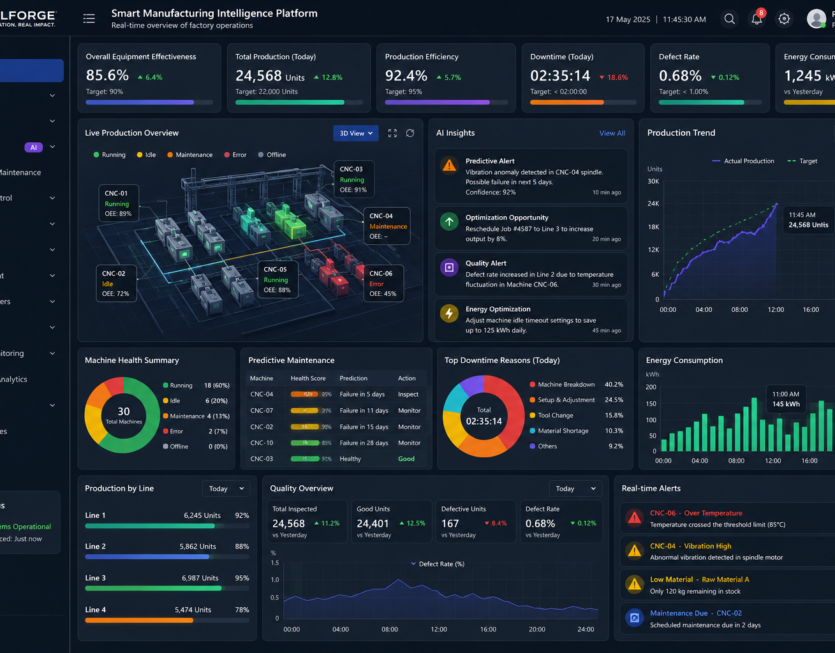Open the hamburger menu icon

pos(89,19)
